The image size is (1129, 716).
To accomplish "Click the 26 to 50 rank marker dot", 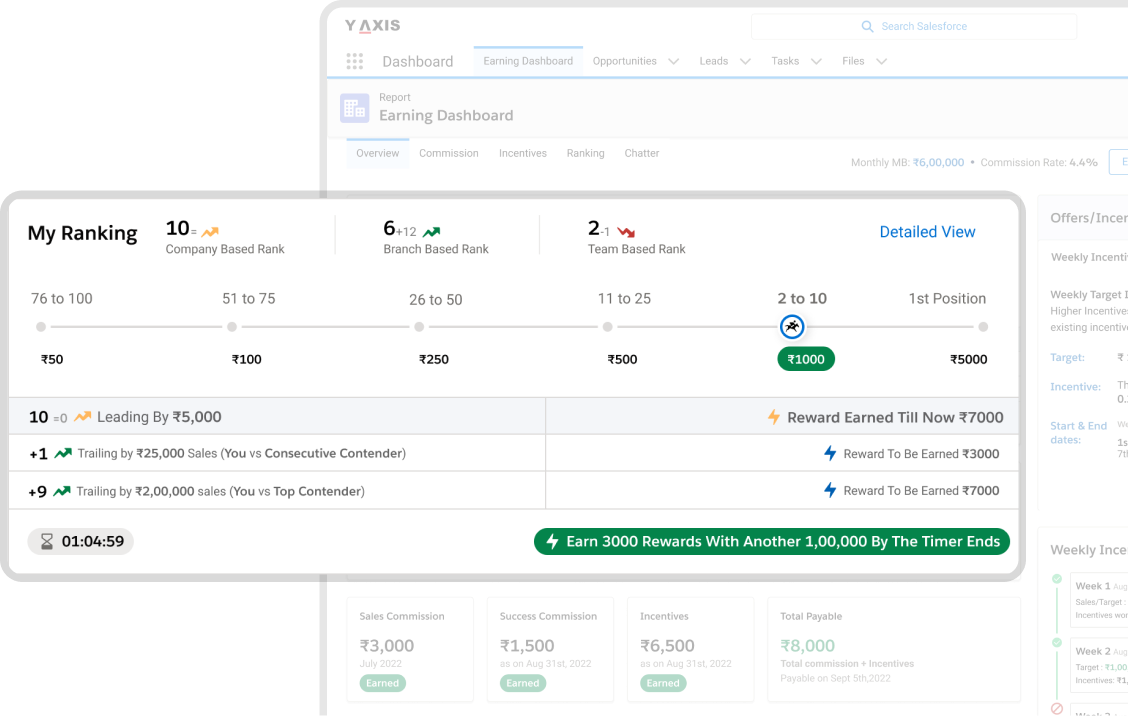I will point(419,327).
